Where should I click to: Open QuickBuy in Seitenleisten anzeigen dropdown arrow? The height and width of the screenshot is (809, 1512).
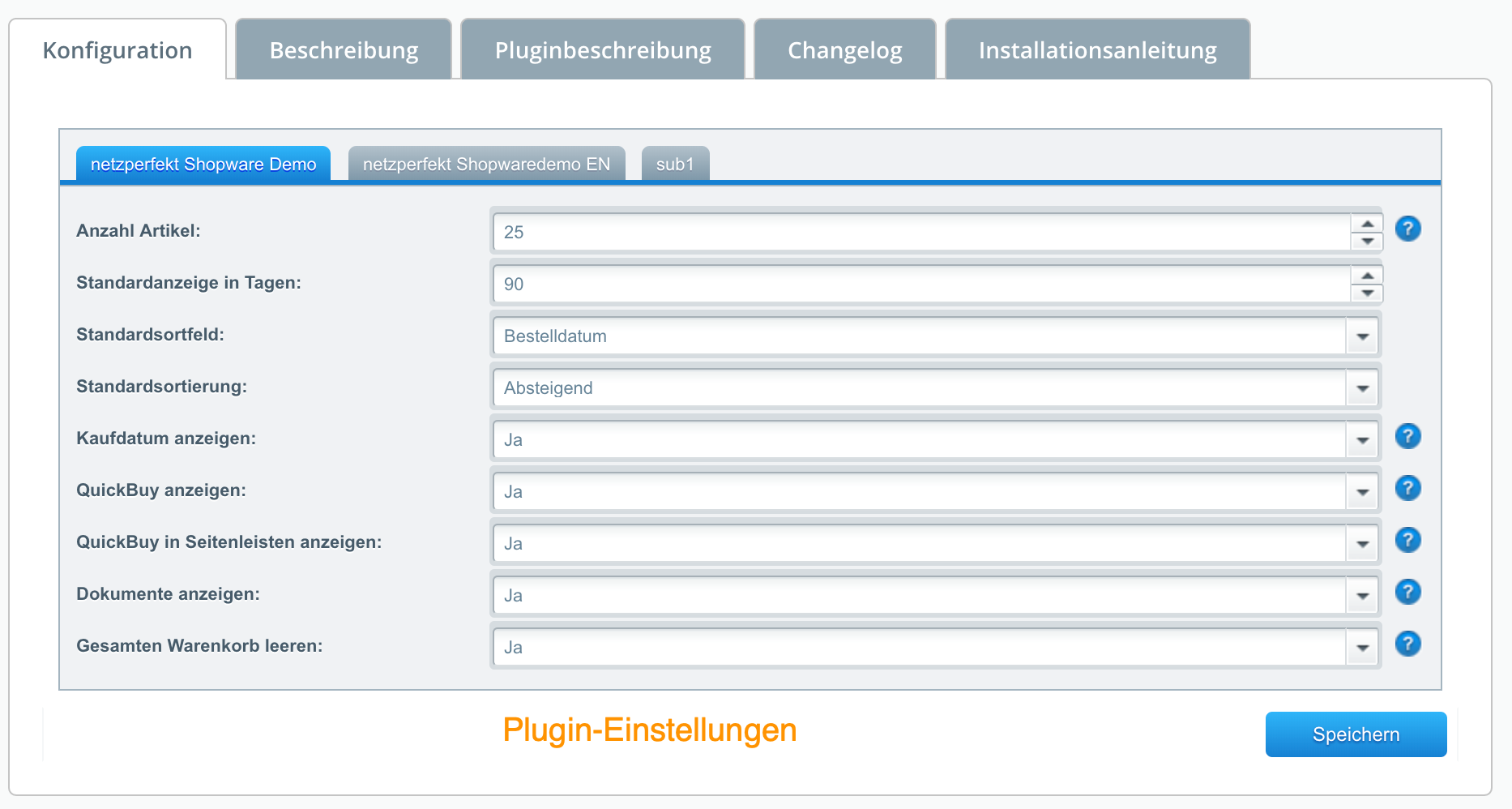(x=1362, y=543)
